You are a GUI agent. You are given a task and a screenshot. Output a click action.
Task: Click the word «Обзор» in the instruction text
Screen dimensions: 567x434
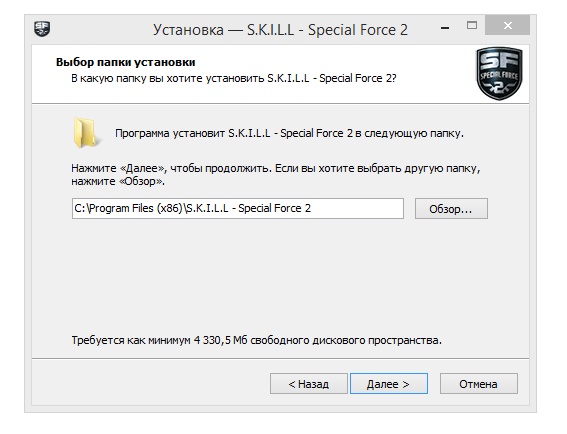pos(141,181)
